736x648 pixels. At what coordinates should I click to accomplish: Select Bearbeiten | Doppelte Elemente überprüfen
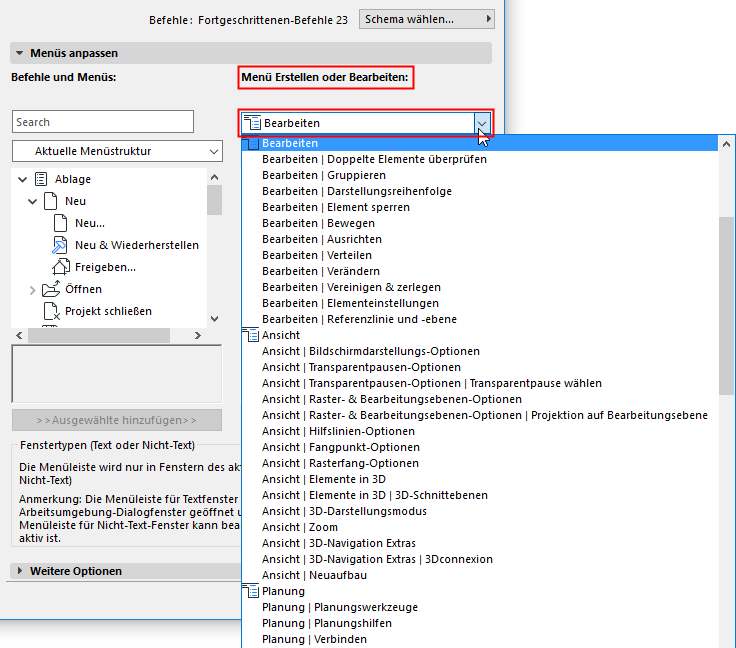374,159
